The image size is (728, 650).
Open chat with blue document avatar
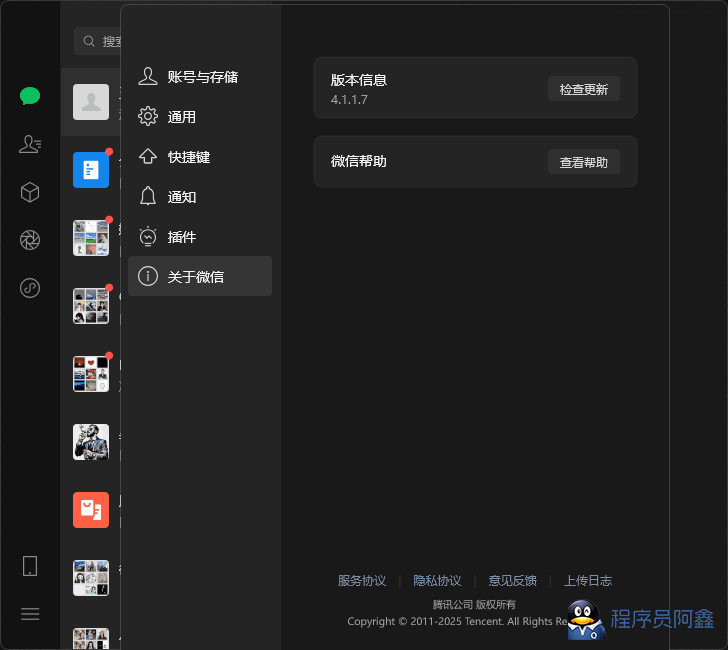(x=91, y=170)
